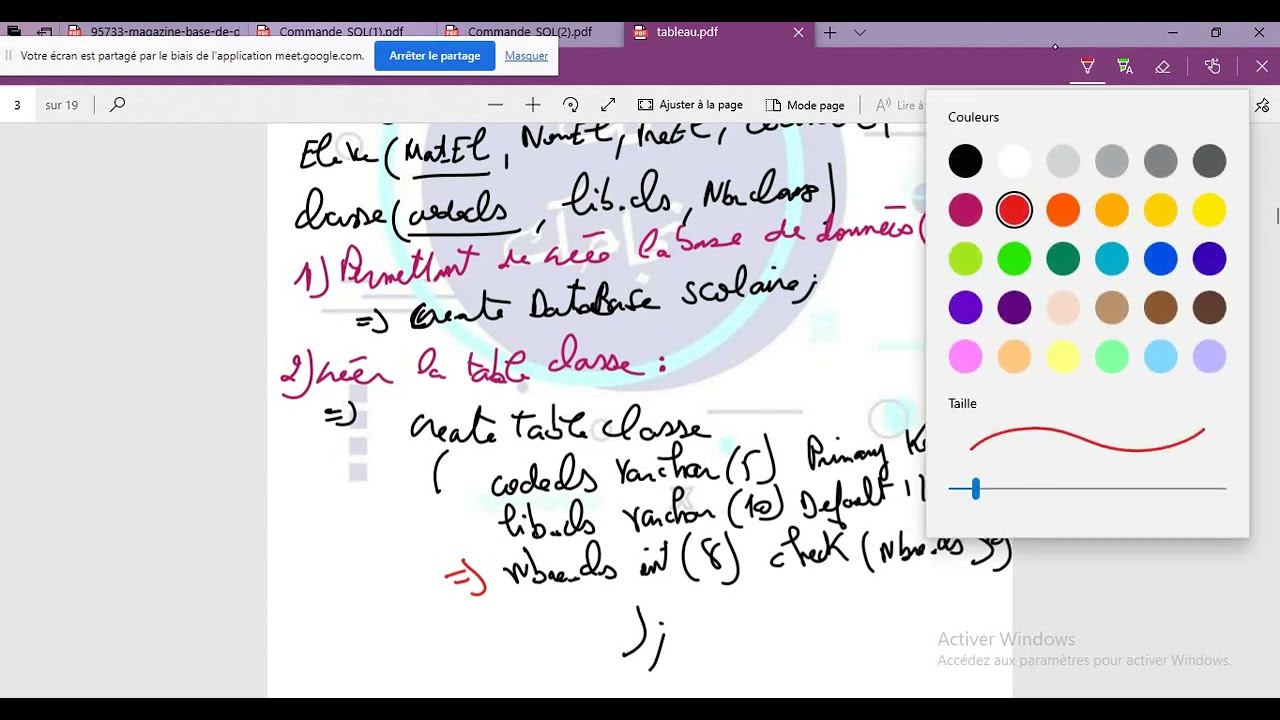Select the pastel light blue swatch
Image resolution: width=1280 pixels, height=720 pixels.
coord(1161,357)
